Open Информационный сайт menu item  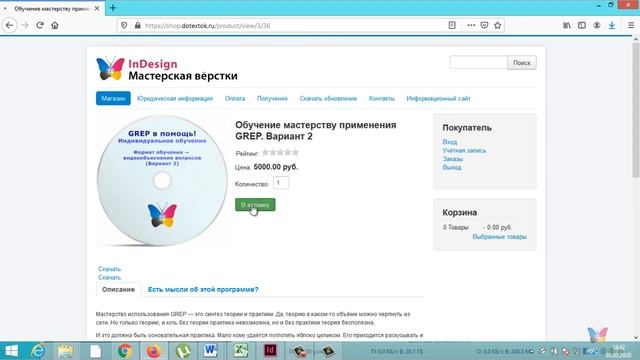tap(438, 98)
